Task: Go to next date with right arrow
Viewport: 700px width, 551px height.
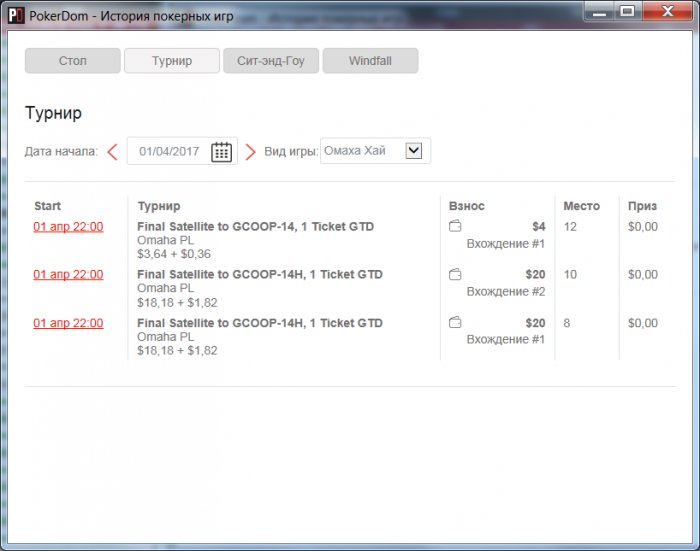Action: coord(250,152)
